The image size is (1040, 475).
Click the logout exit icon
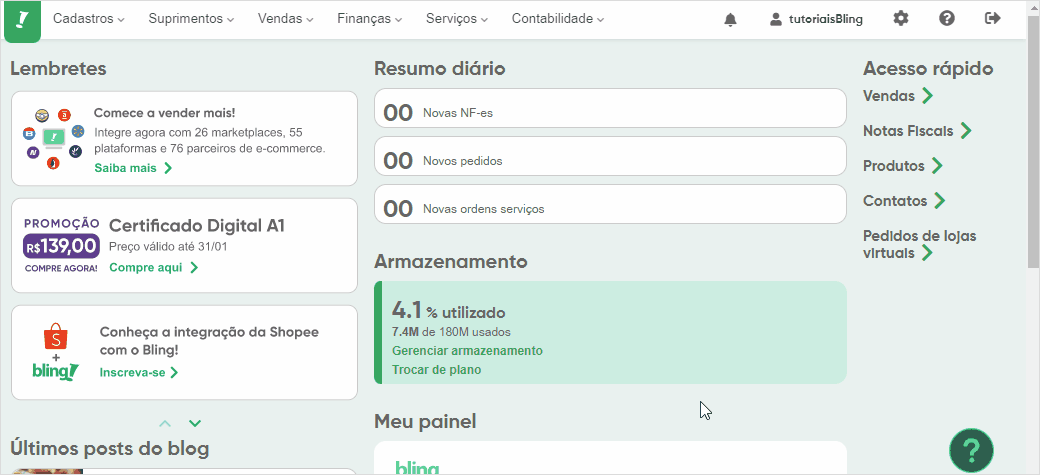coord(992,19)
